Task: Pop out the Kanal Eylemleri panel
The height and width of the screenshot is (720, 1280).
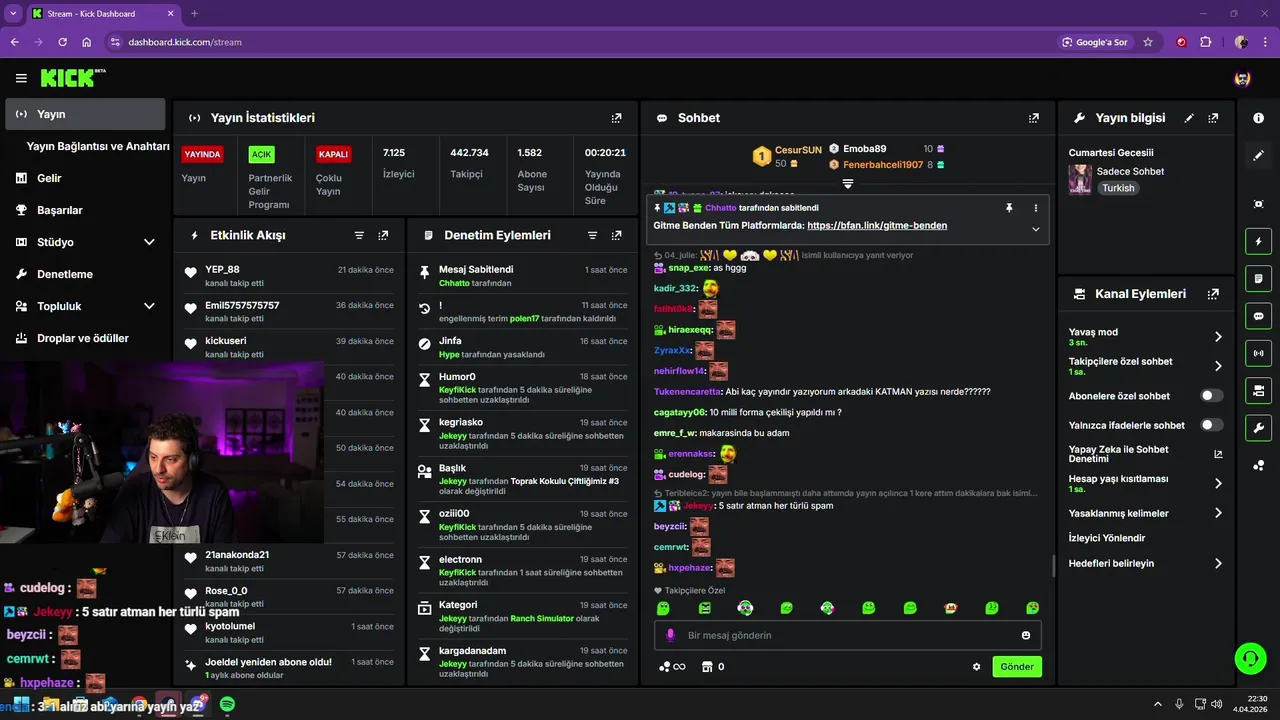Action: [1213, 294]
